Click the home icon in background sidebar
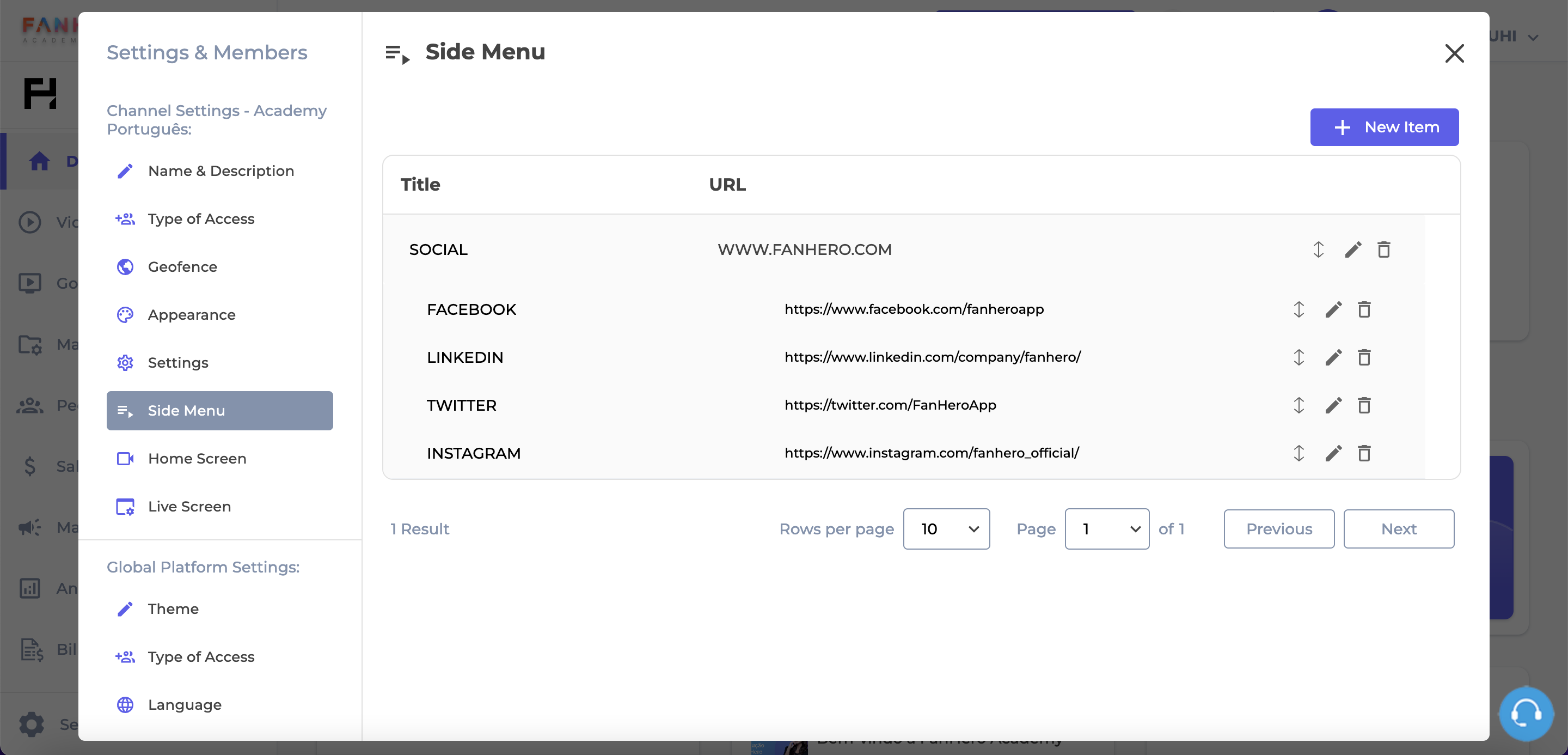1568x755 pixels. tap(40, 161)
